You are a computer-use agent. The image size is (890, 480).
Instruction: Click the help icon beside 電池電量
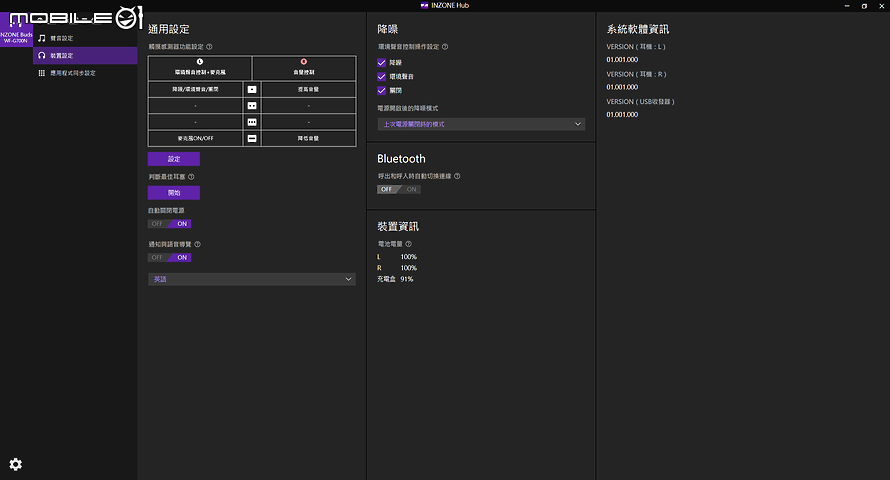(408, 244)
